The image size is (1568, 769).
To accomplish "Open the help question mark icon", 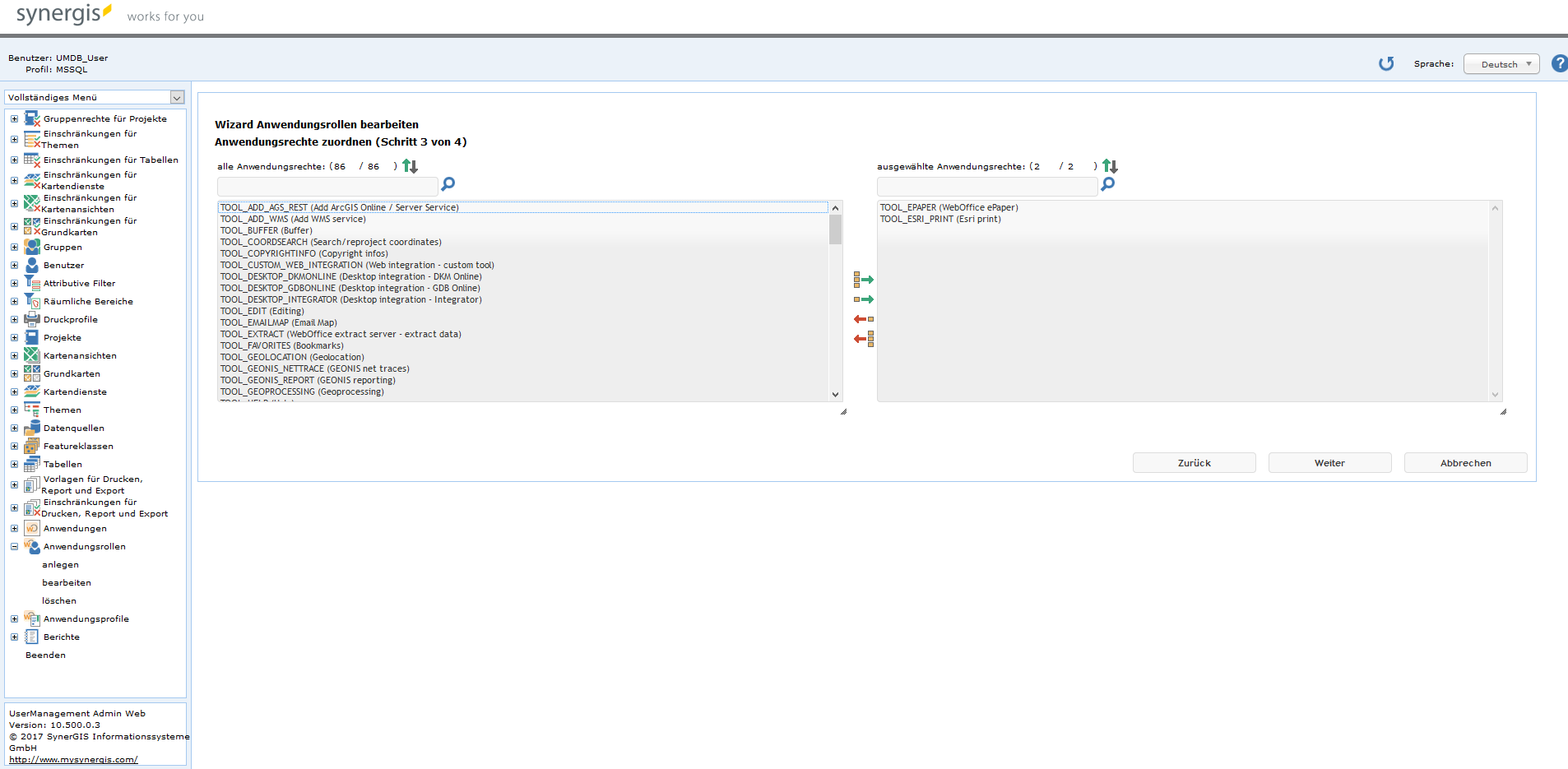I will [1559, 63].
